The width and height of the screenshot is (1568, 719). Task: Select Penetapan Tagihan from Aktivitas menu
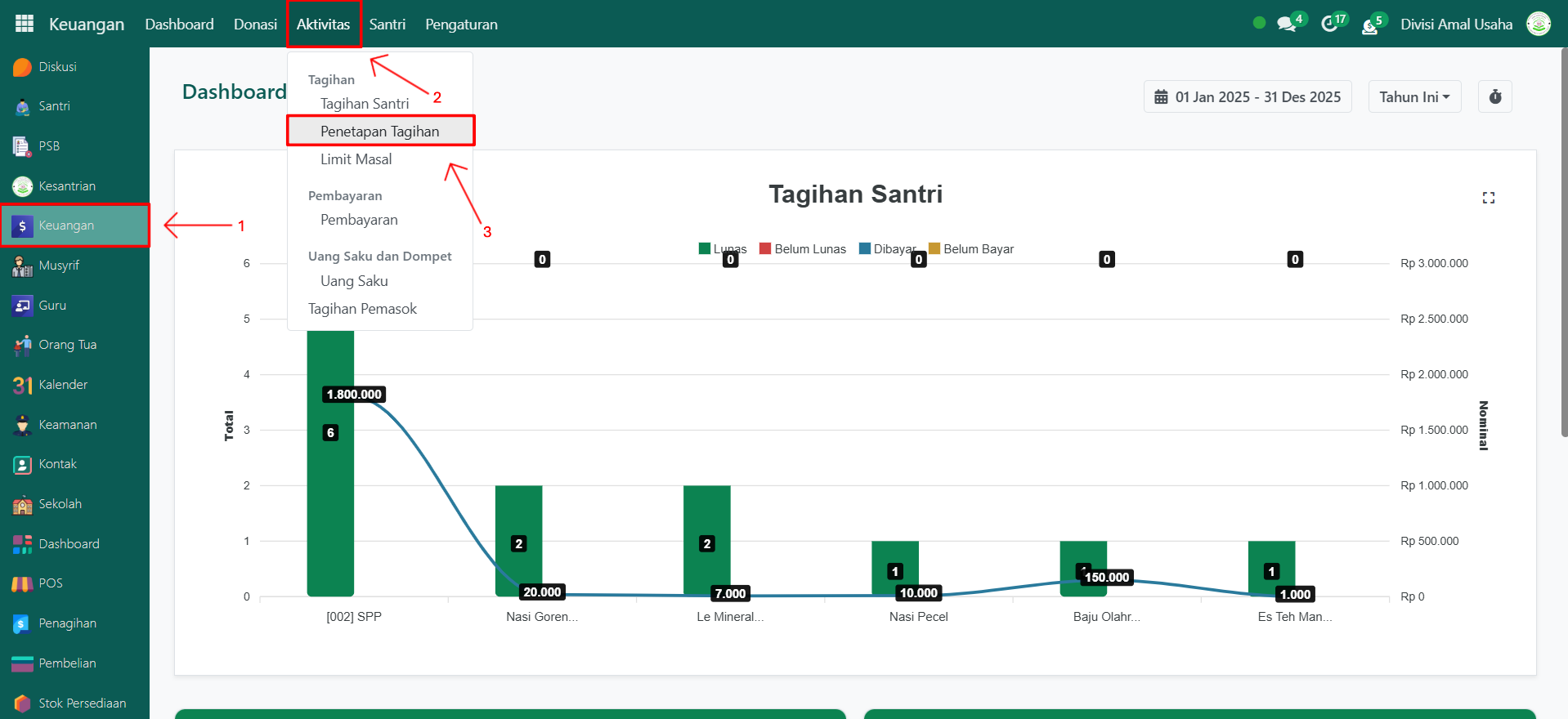[379, 132]
